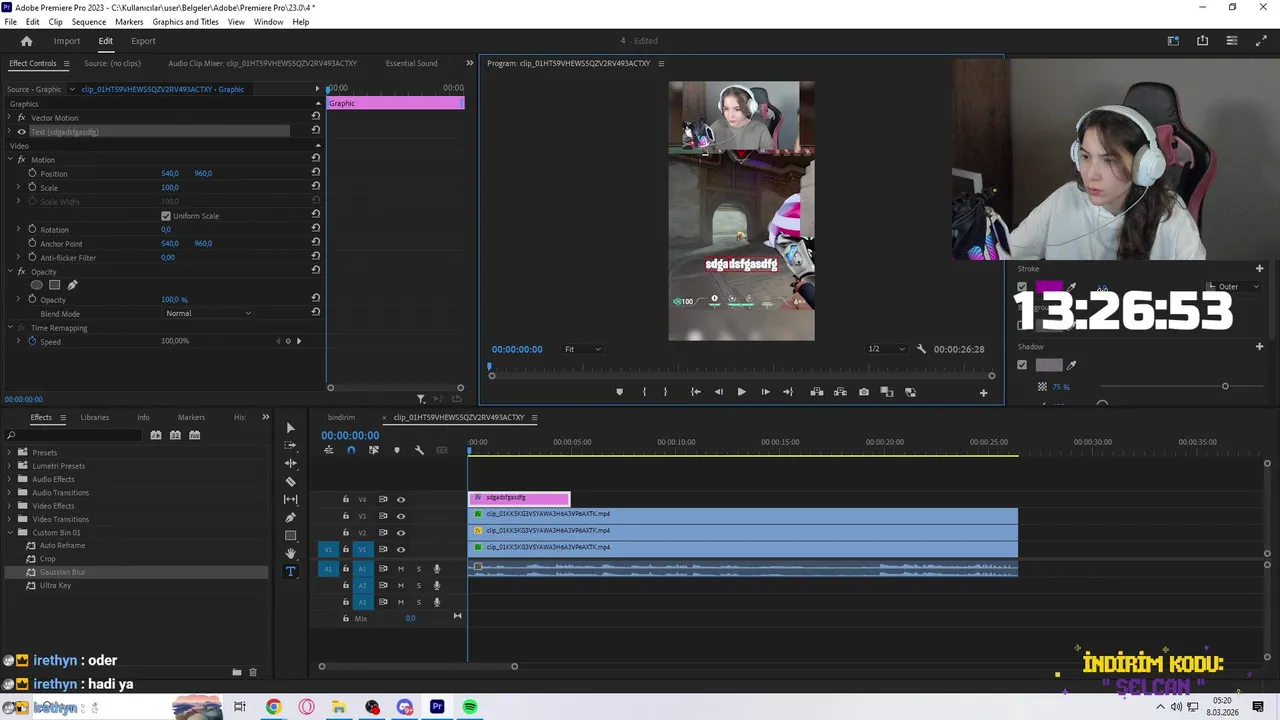Open the Fit zoom level dropdown

[x=583, y=349]
